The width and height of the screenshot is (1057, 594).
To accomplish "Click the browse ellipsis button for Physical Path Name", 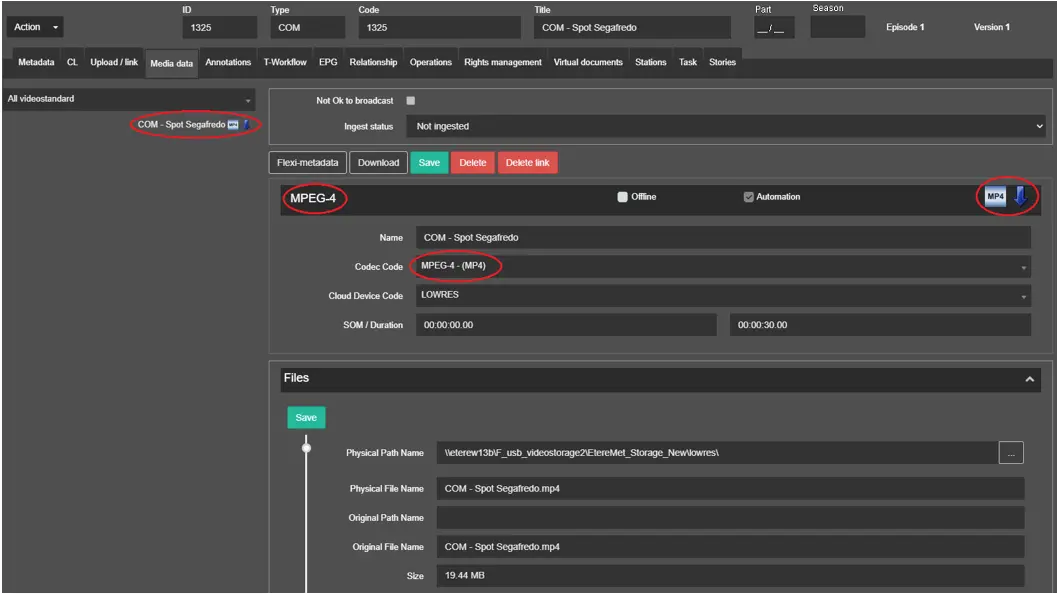I will (1011, 453).
